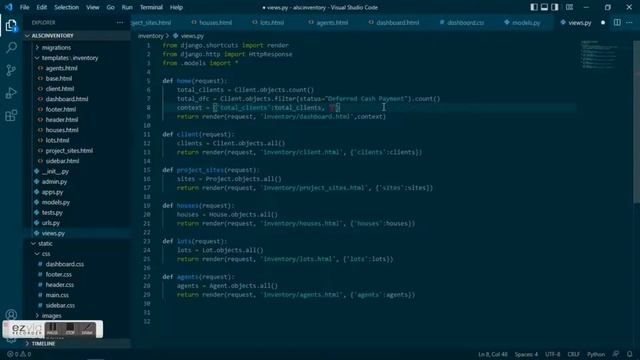Image resolution: width=640 pixels, height=360 pixels.
Task: Open the File menu
Action: coord(24,7)
